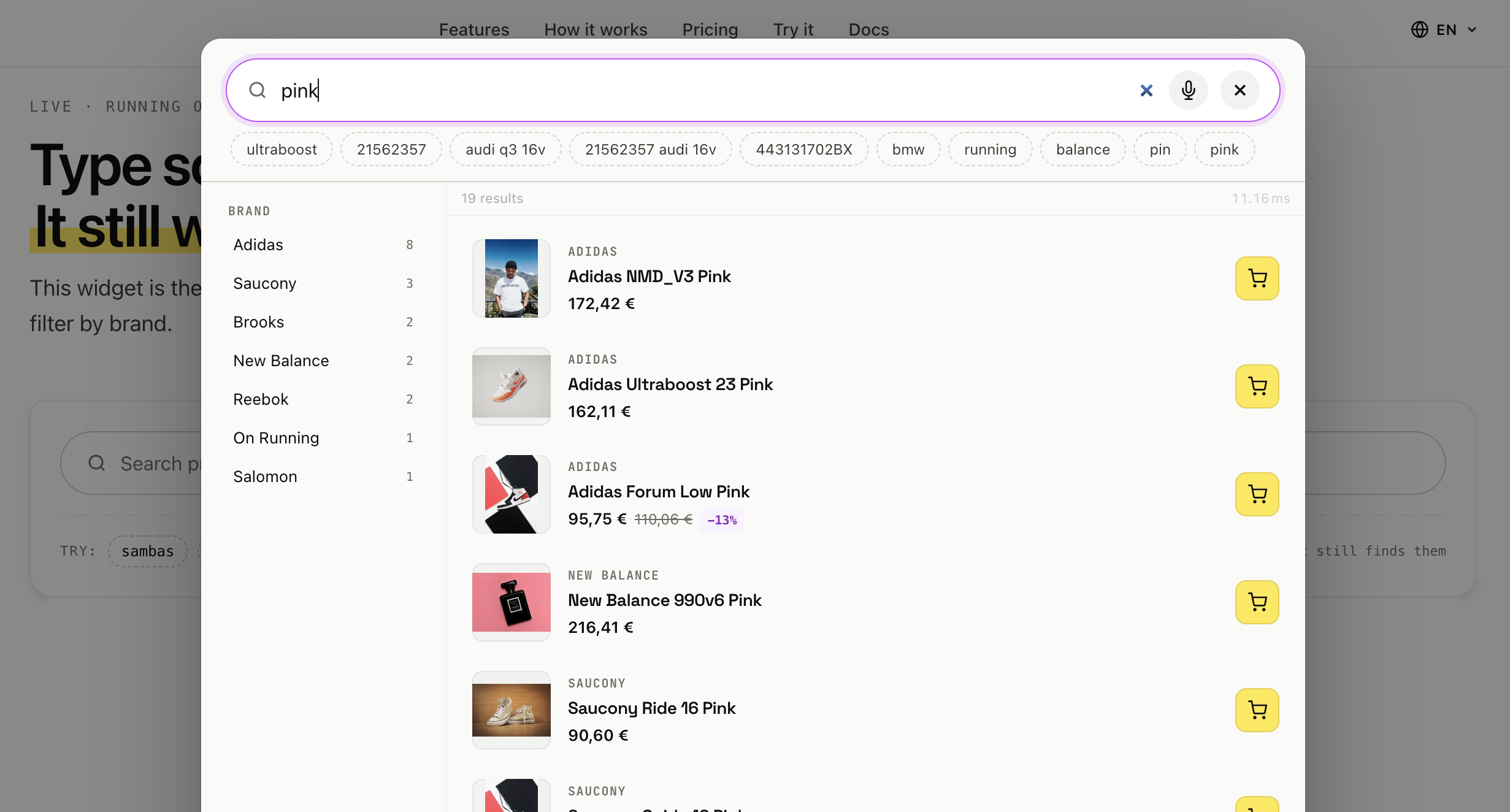Open the Adidas Forum Low Pink thumbnail
The width and height of the screenshot is (1510, 812).
tap(512, 494)
